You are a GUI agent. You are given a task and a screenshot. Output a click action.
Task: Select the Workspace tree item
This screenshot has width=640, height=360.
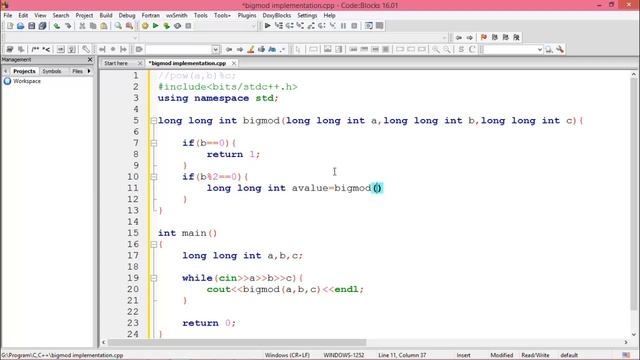(27, 81)
